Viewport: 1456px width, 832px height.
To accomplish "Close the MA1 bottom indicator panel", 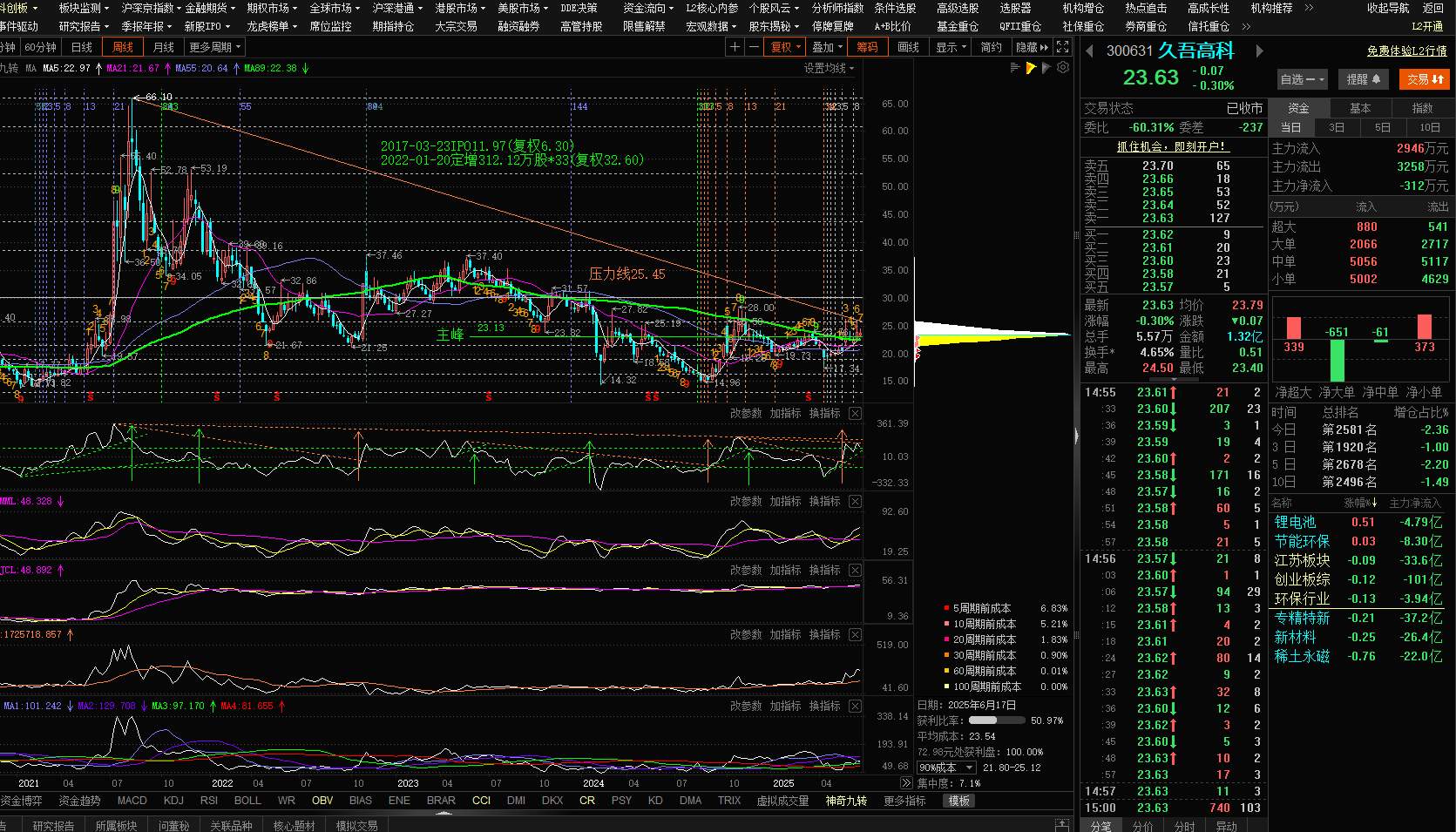I will pyautogui.click(x=856, y=706).
